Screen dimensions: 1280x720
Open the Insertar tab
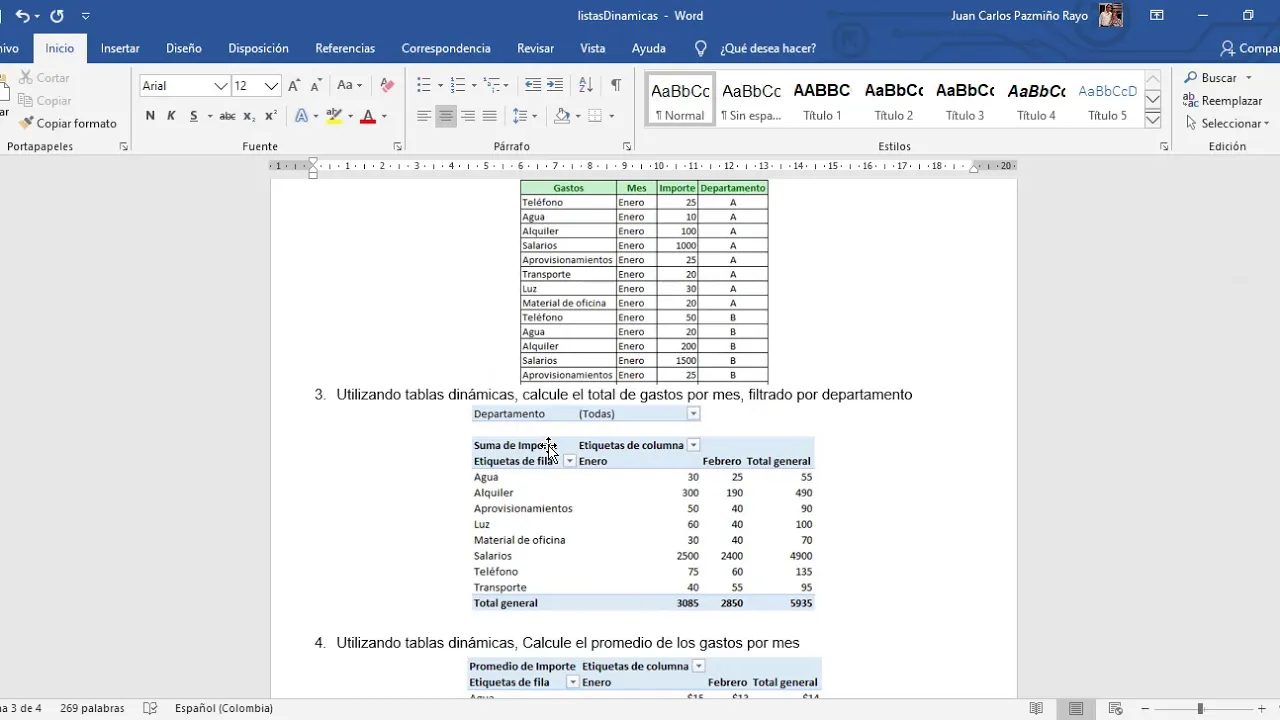tap(120, 48)
